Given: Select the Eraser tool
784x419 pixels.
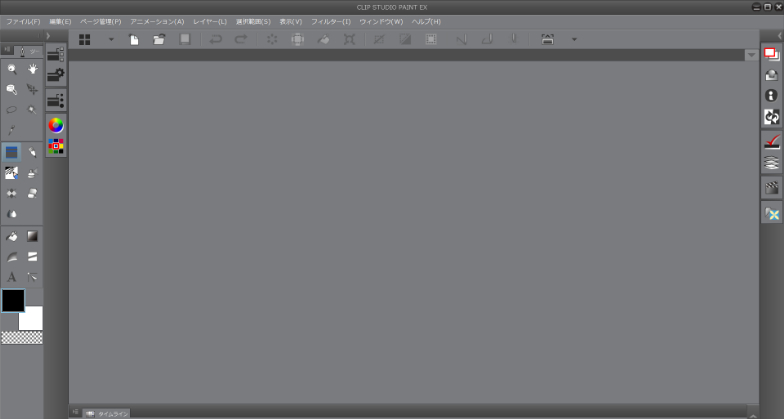Looking at the screenshot, I should (x=32, y=194).
